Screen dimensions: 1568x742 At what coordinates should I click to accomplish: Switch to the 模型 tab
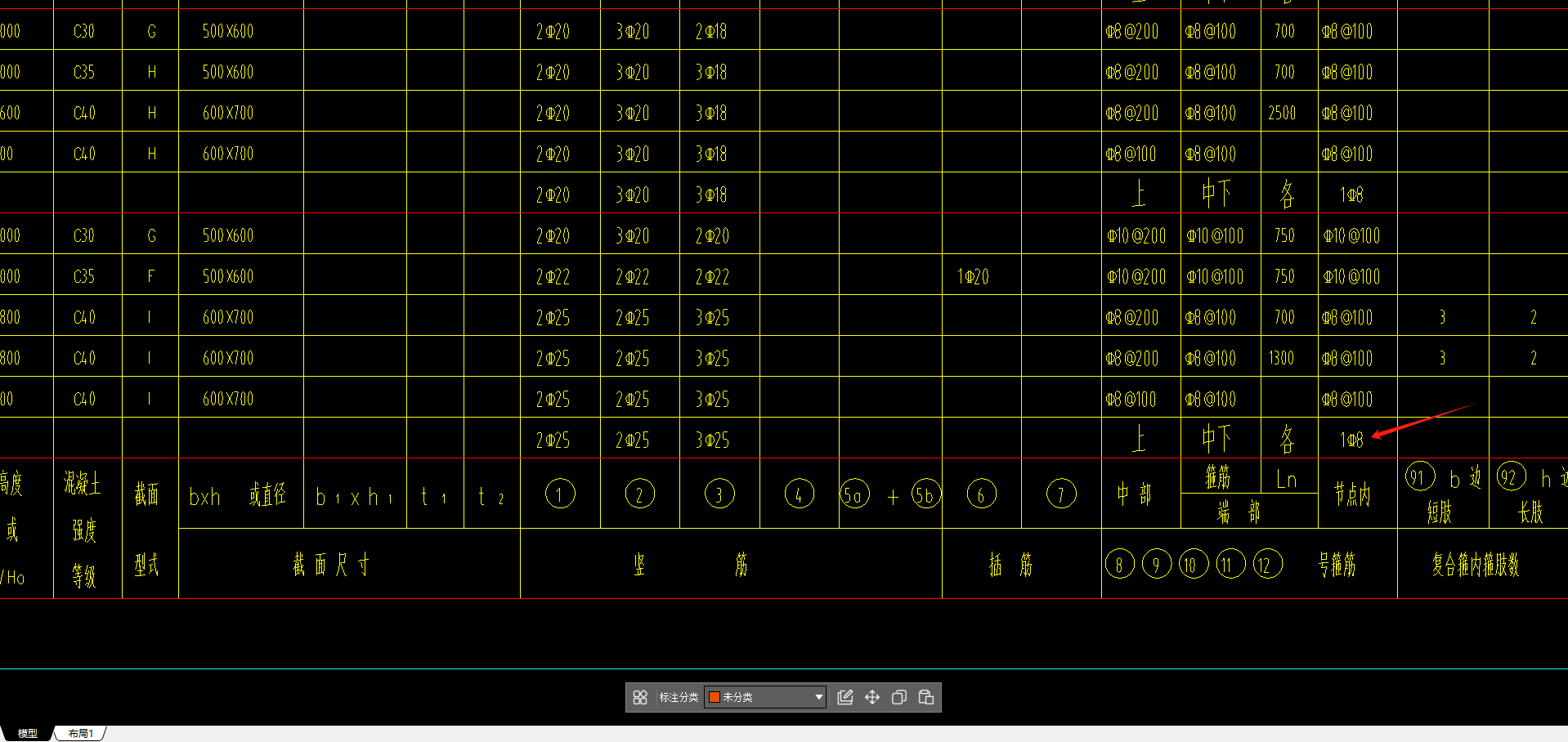click(28, 733)
